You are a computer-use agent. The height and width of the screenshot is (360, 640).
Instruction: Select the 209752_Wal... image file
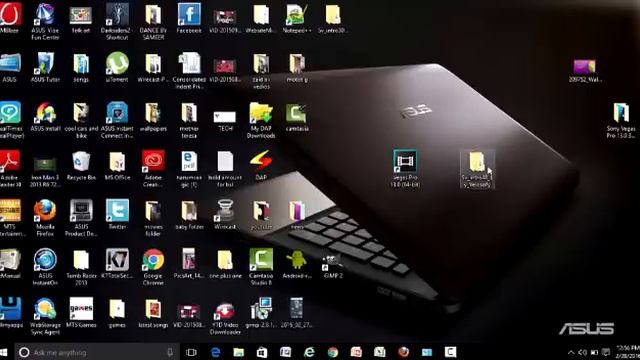pyautogui.click(x=585, y=70)
